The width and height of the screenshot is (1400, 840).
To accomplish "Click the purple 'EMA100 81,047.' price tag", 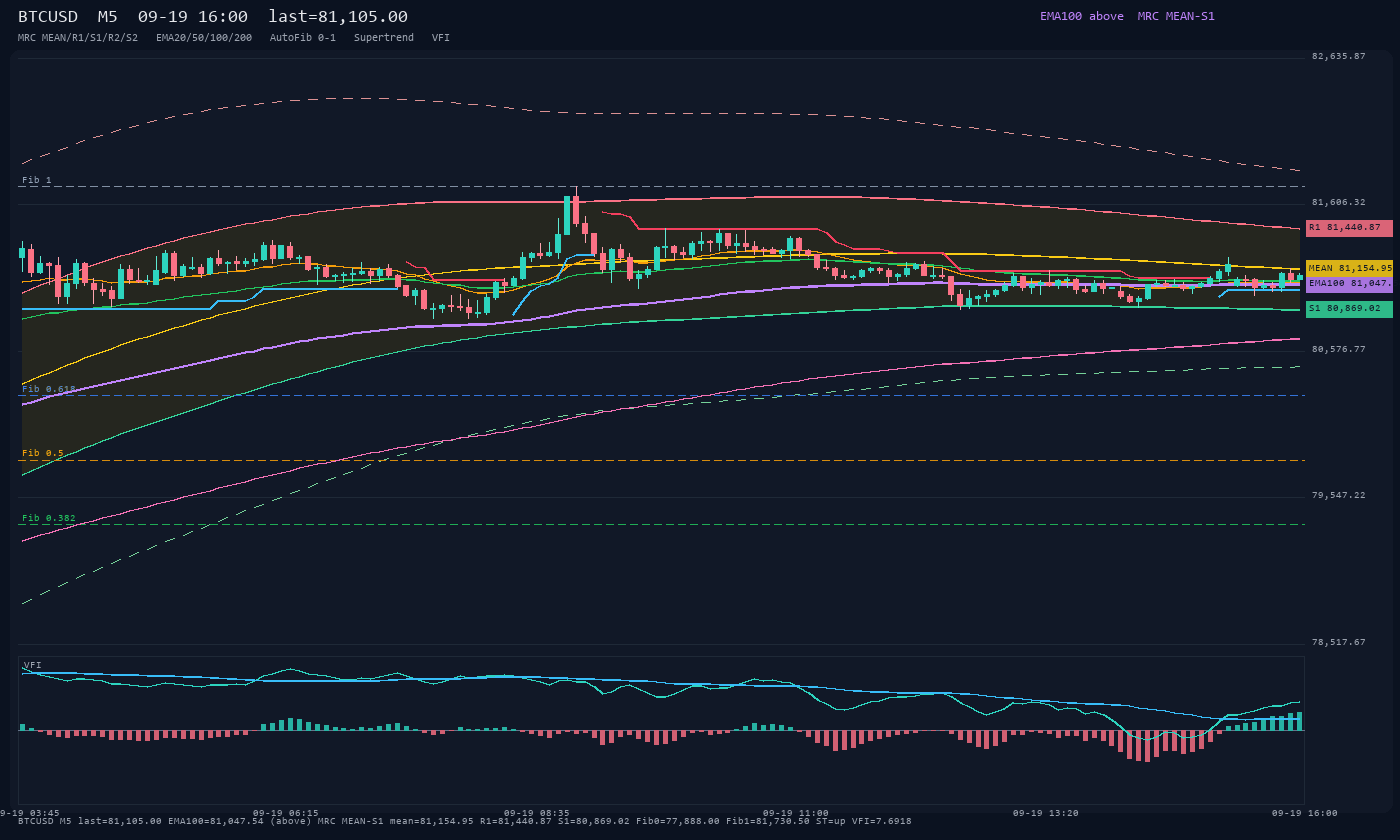I will tap(1349, 284).
